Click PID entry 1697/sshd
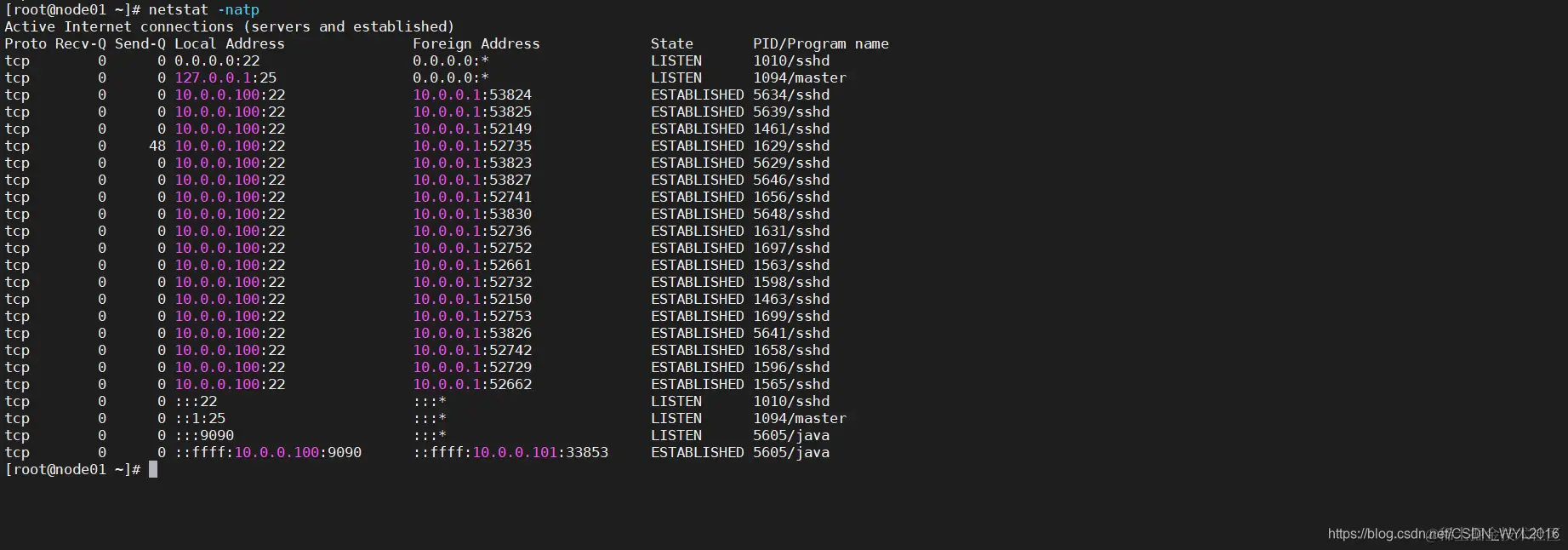1568x550 pixels. click(791, 248)
